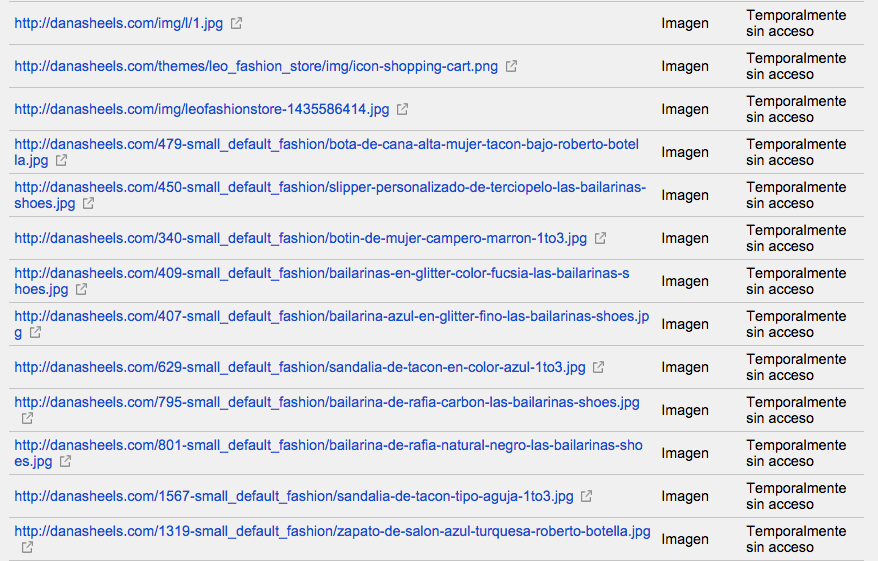Click 'Temporalmente sin acceso' in the zapato-de-salon row
This screenshot has height=561, width=878.
(x=796, y=539)
